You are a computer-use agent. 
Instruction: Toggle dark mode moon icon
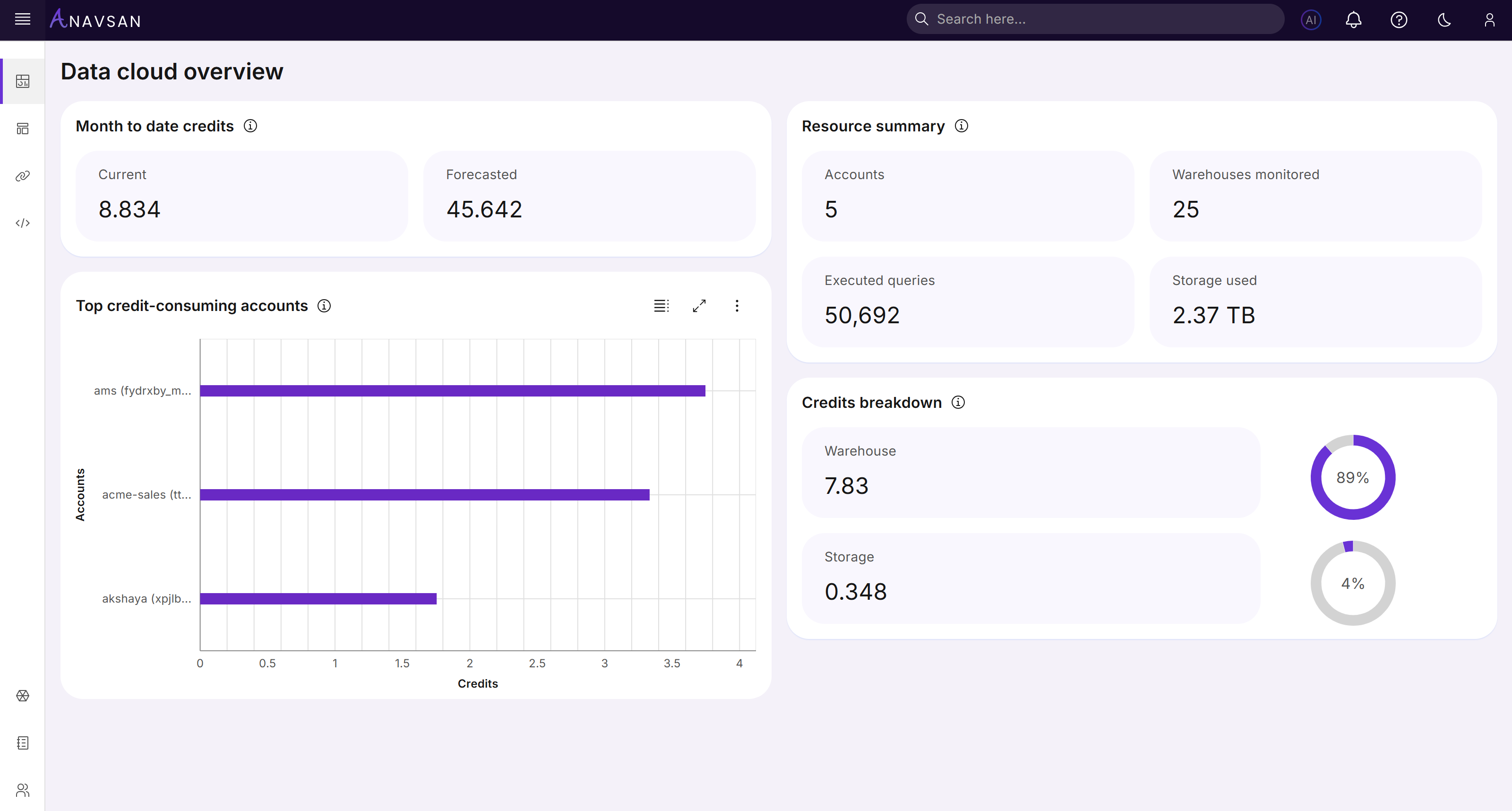1444,19
